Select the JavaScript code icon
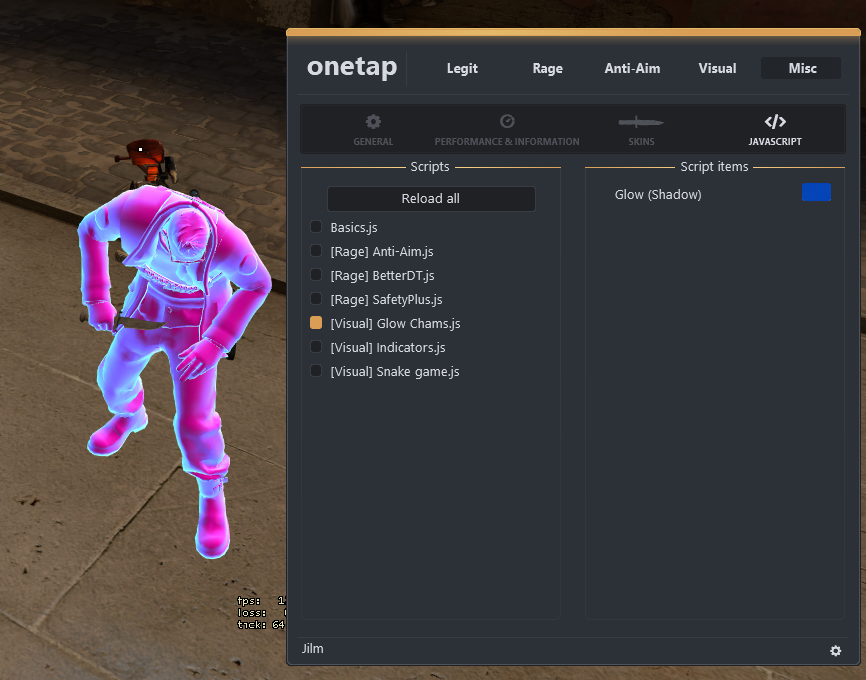This screenshot has width=866, height=680. pos(775,122)
